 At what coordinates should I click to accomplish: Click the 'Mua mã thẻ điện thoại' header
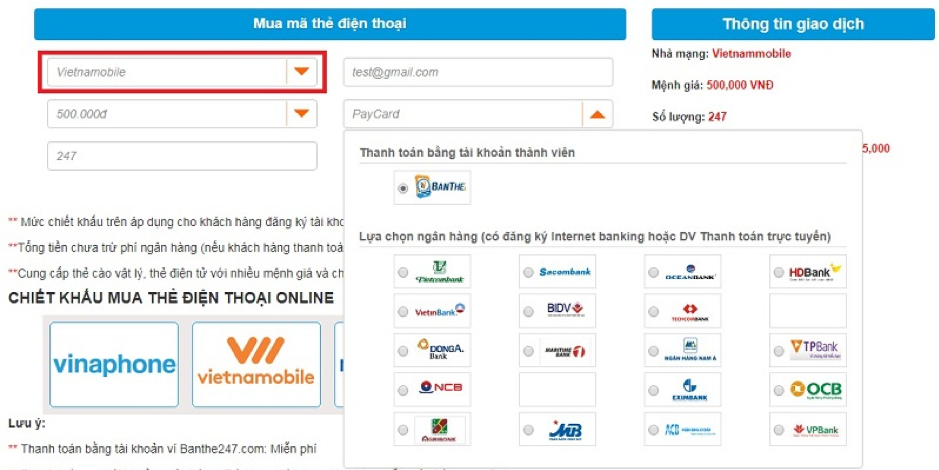330,23
